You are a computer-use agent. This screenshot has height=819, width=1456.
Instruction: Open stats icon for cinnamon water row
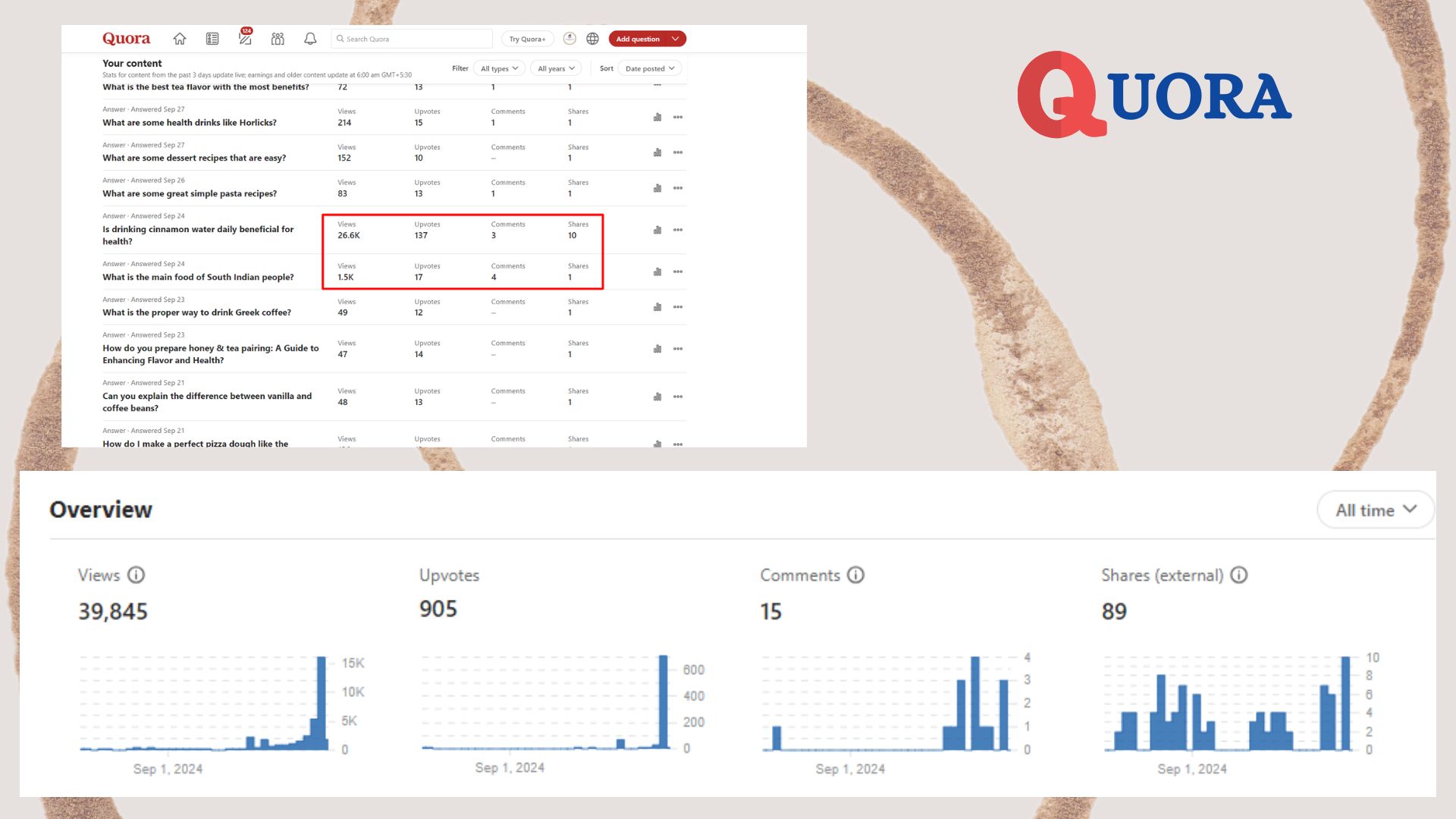coord(657,230)
